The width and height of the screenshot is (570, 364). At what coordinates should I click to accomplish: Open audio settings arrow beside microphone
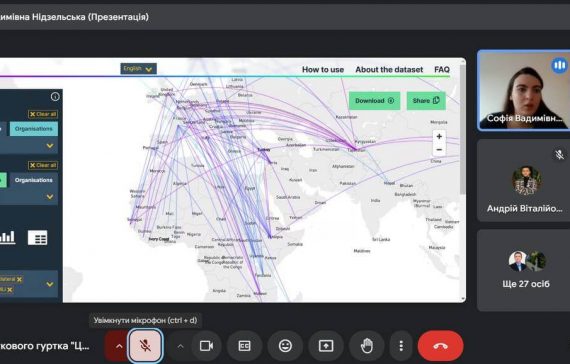(x=119, y=346)
